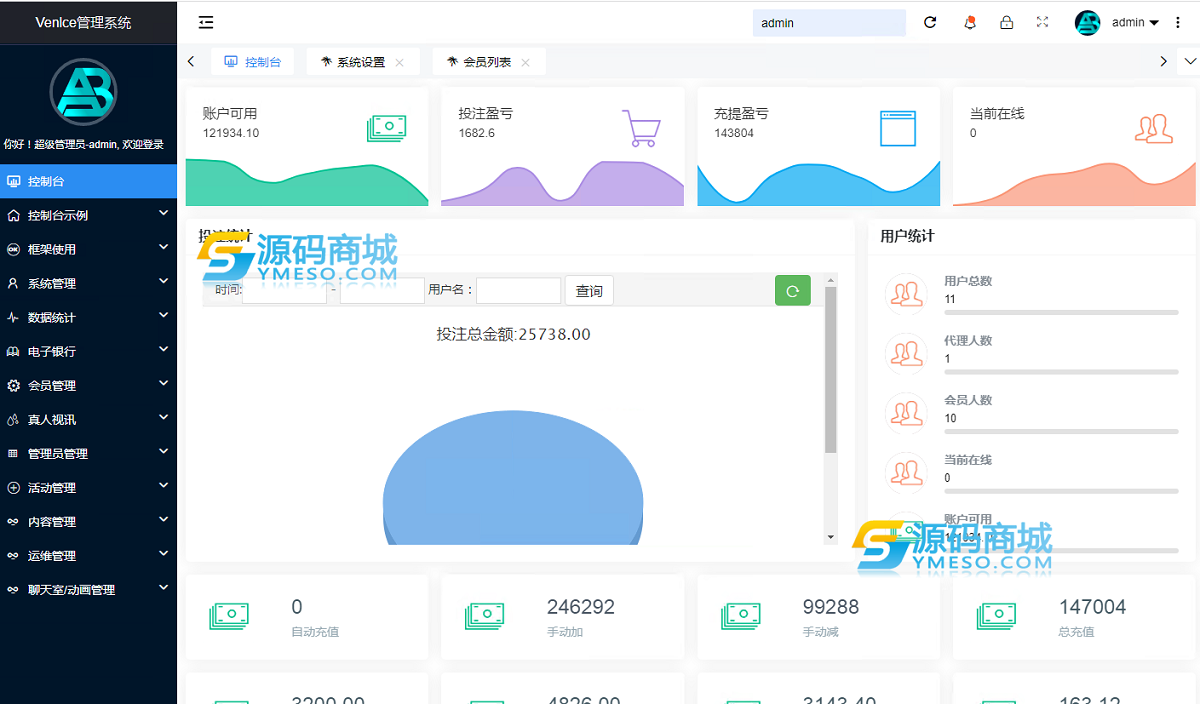The image size is (1200, 704).
Task: Select 控制台 in sidebar
Action: coord(88,181)
